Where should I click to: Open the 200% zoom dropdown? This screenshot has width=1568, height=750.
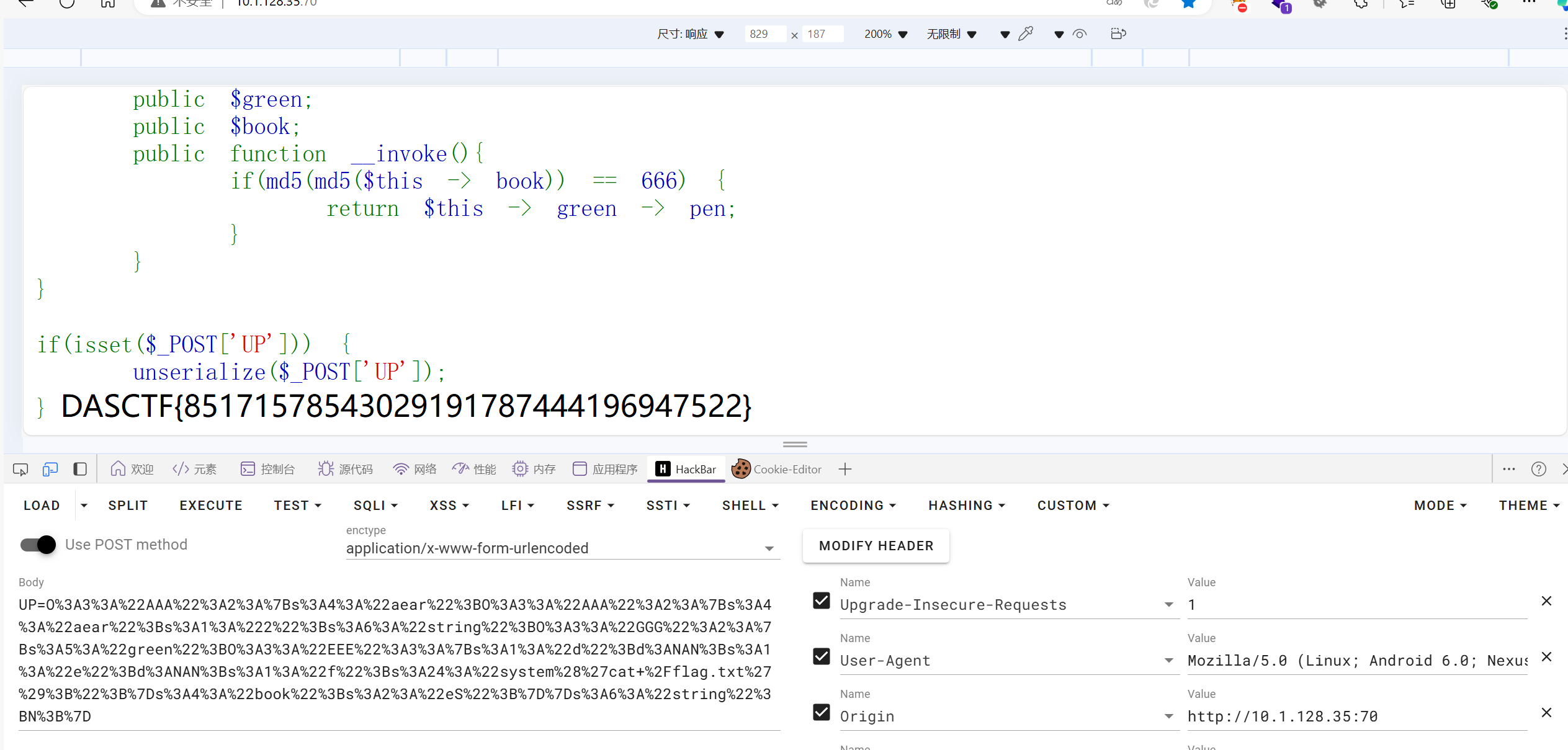[x=885, y=34]
